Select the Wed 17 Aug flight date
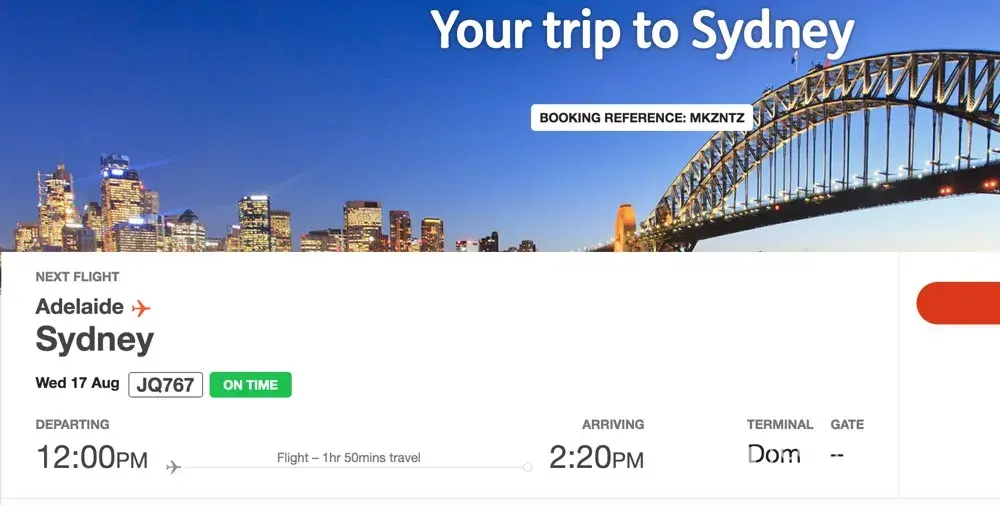The width and height of the screenshot is (1000, 505). (77, 383)
